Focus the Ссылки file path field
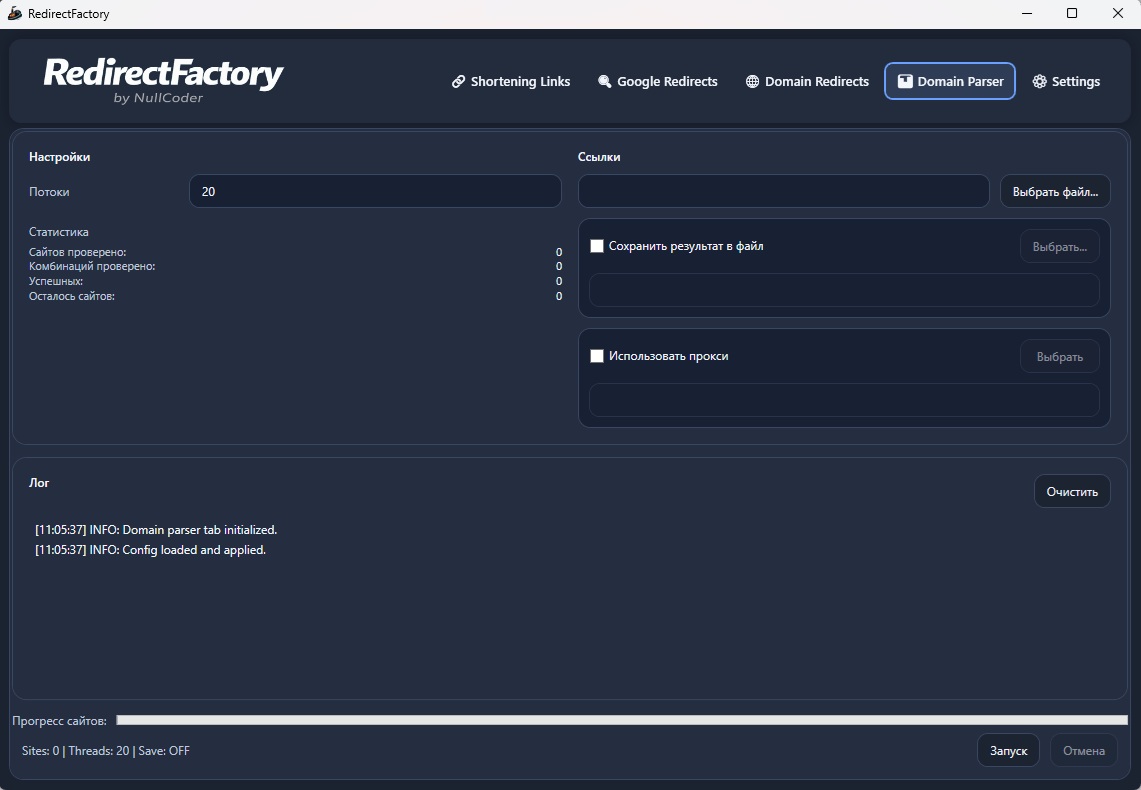 tap(784, 191)
